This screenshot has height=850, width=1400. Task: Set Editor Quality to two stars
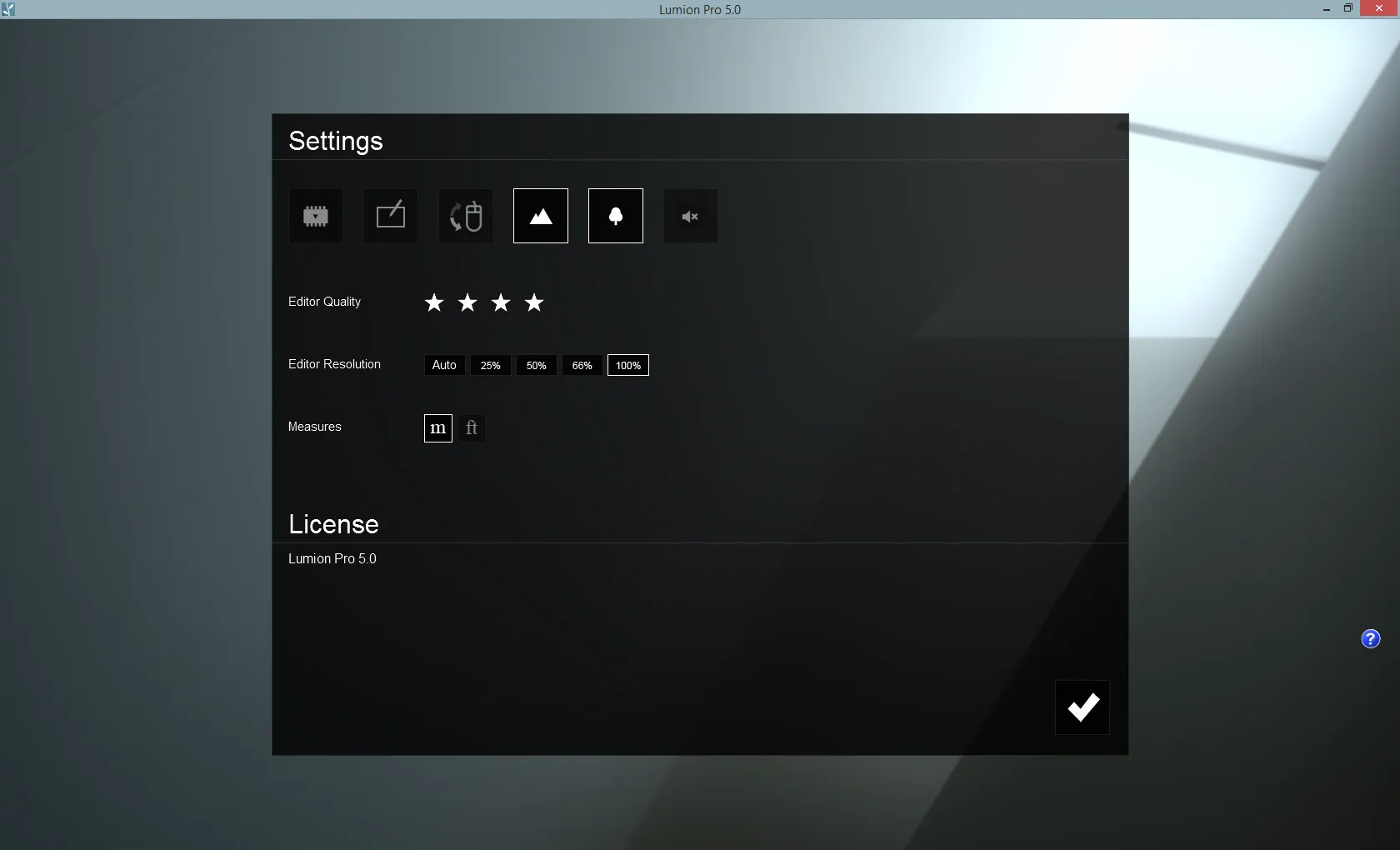pos(467,302)
